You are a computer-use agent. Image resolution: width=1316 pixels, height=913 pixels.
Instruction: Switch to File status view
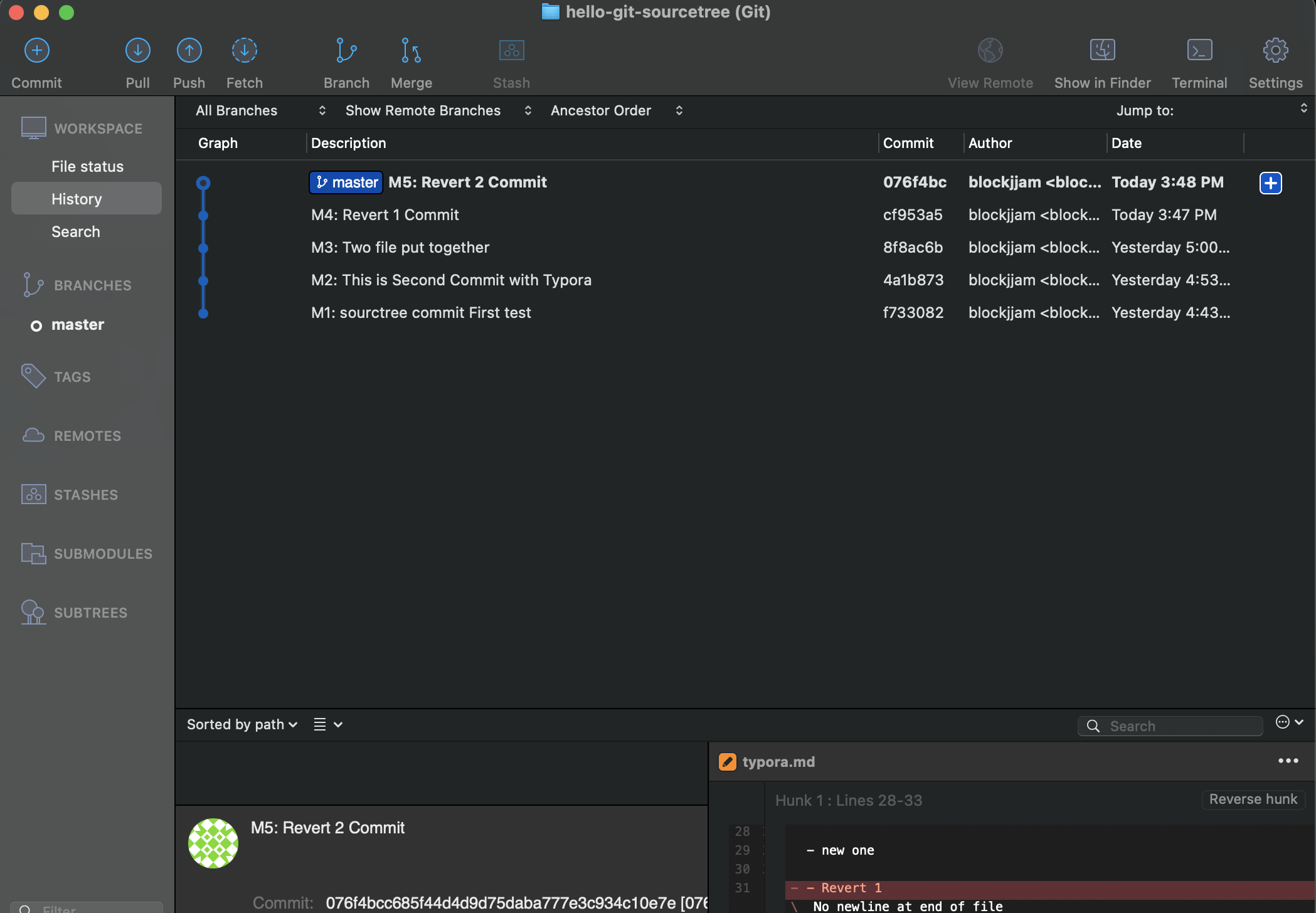(x=87, y=166)
